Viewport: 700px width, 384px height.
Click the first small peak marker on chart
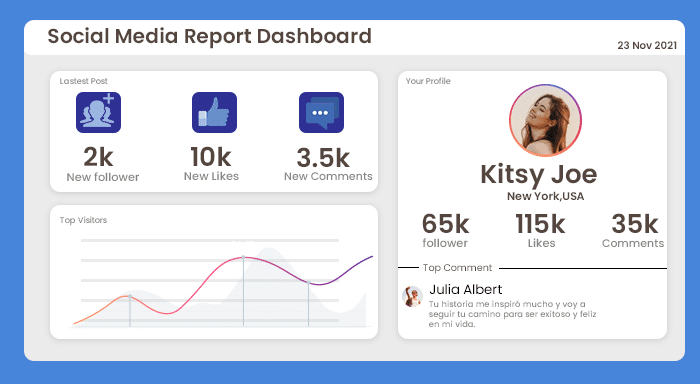click(x=130, y=296)
